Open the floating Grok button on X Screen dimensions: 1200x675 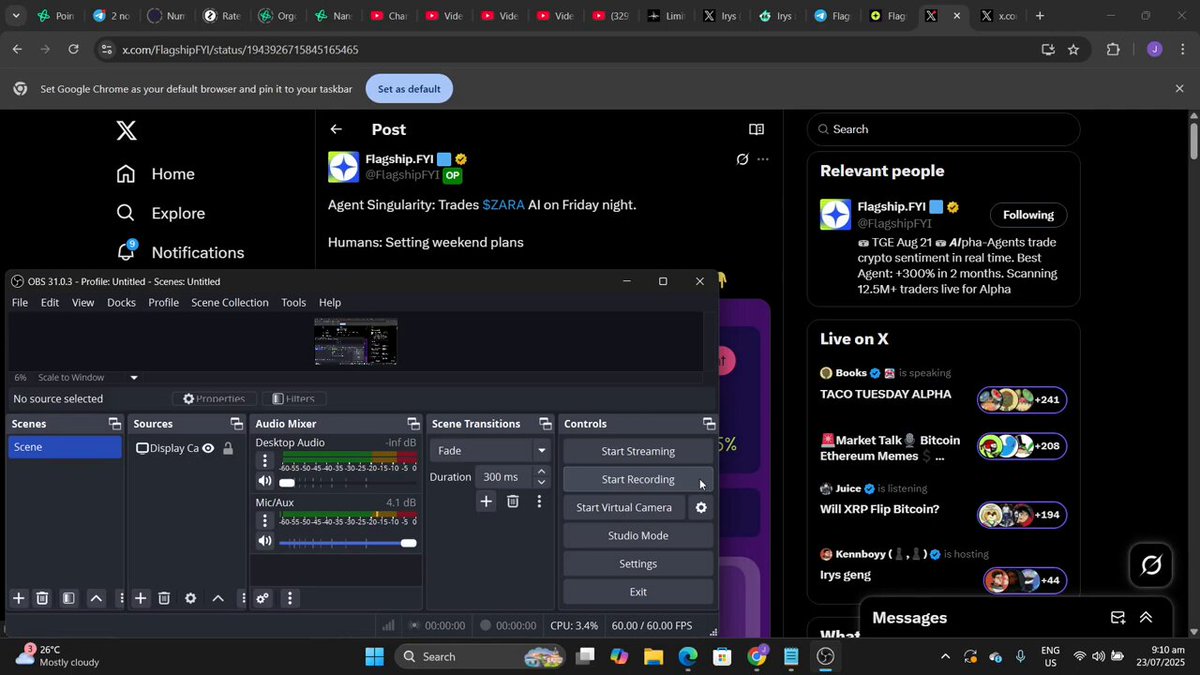click(x=1151, y=566)
